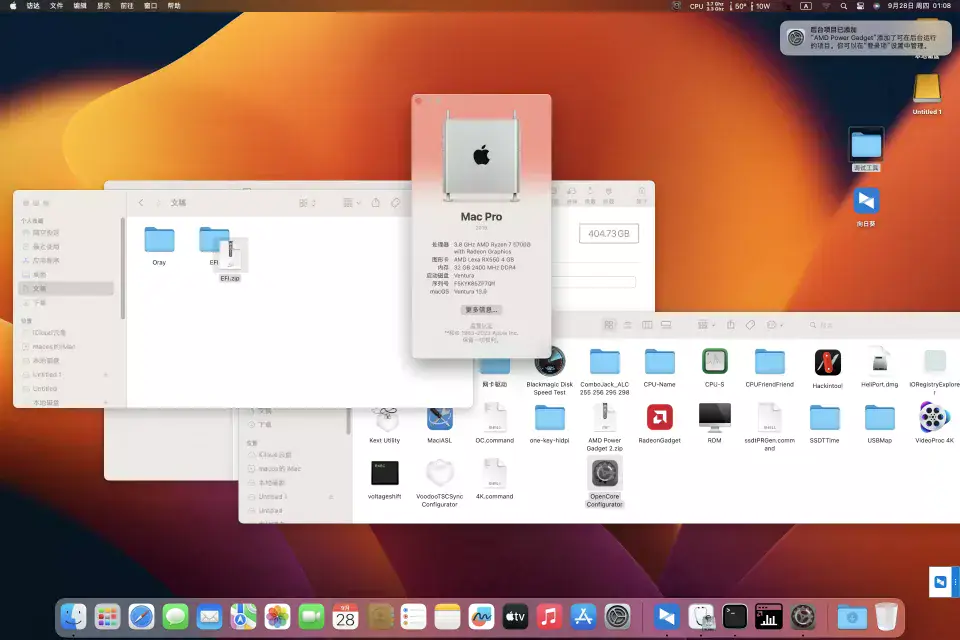The image size is (960, 640).
Task: Click the 更多信息 button in About window
Action: pyautogui.click(x=481, y=310)
